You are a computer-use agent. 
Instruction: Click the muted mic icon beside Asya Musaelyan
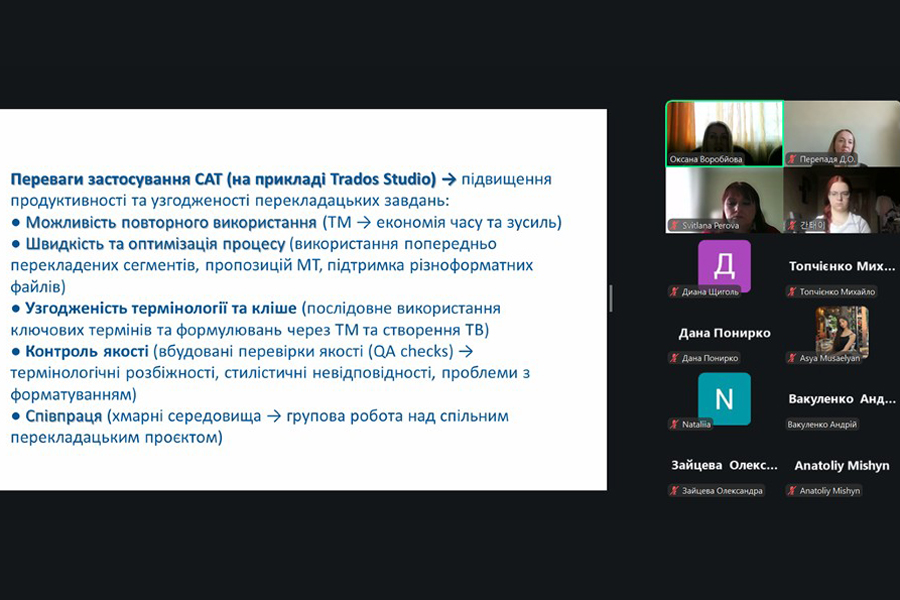click(x=792, y=358)
